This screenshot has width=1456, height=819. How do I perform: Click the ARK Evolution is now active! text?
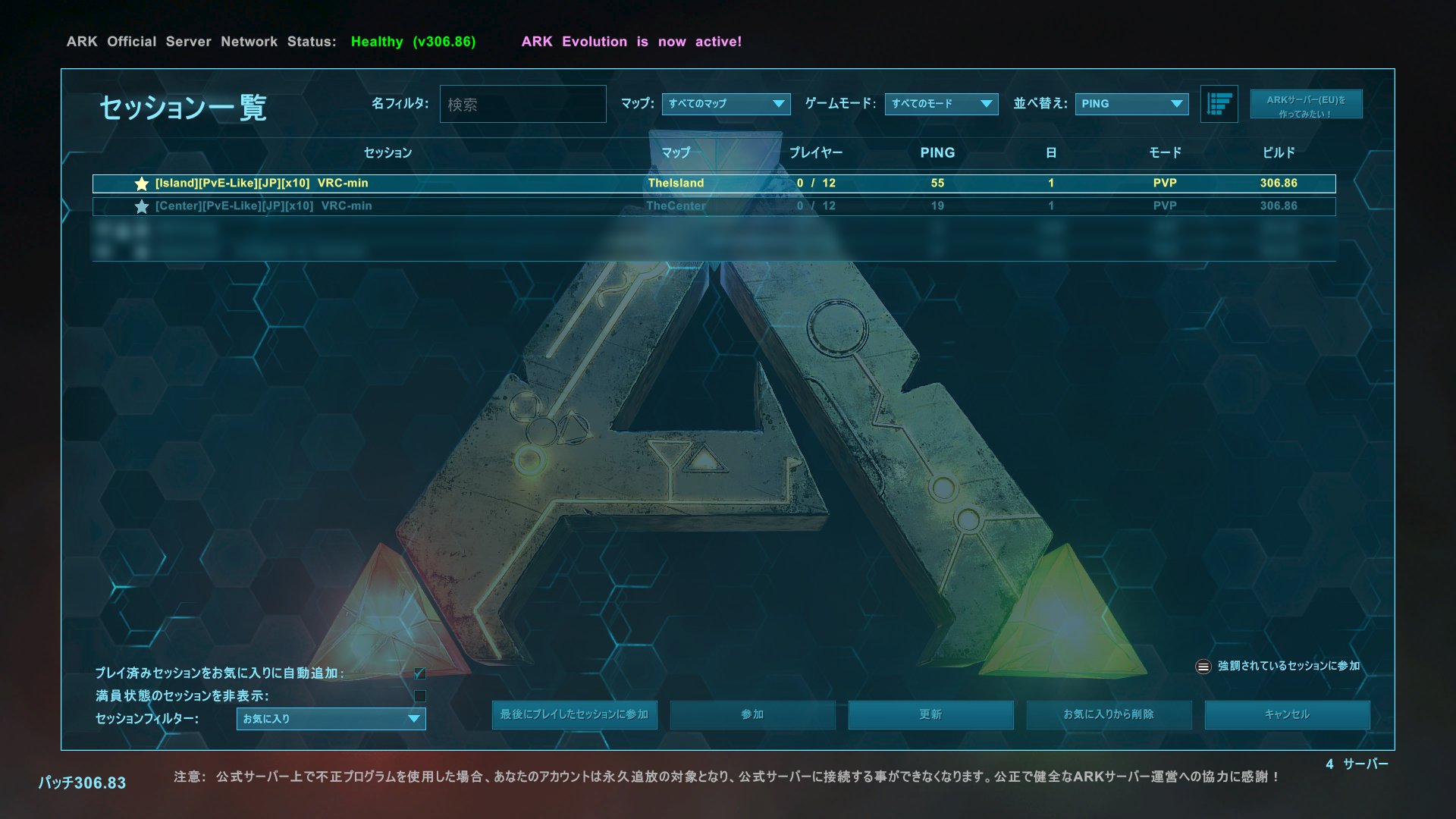(632, 42)
